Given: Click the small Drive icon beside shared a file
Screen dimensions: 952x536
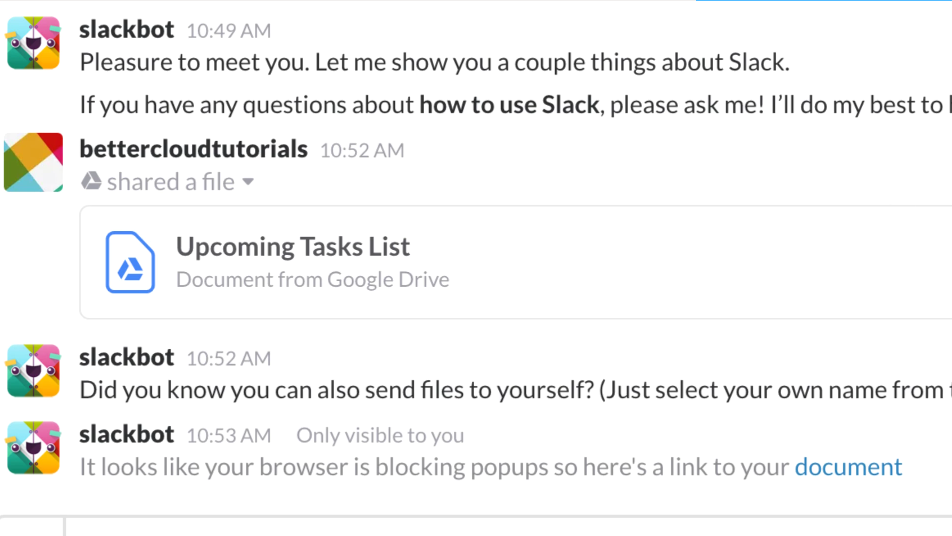Looking at the screenshot, I should click(91, 181).
